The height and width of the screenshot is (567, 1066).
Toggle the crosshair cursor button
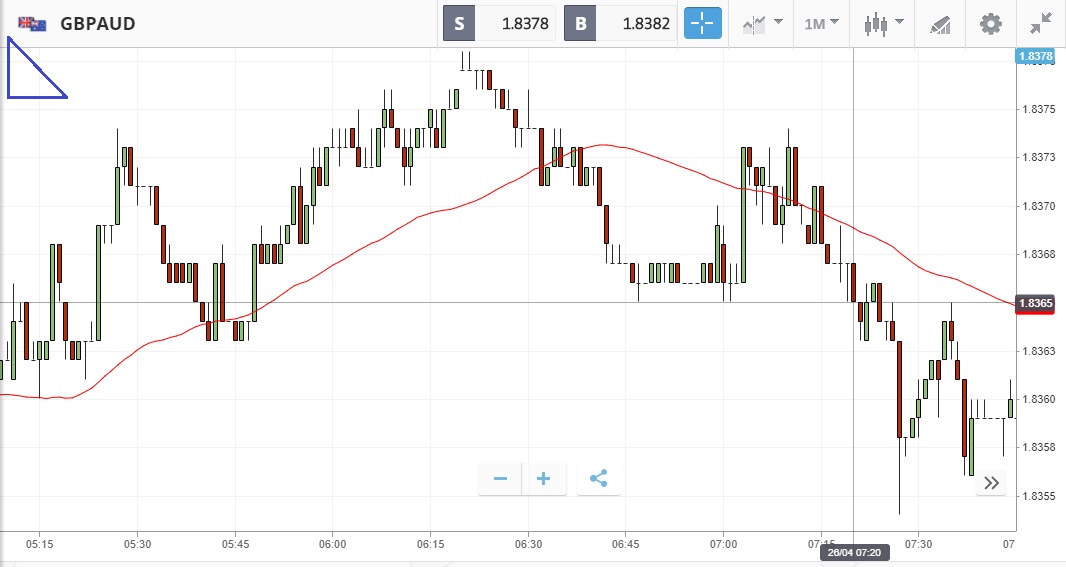(x=703, y=23)
